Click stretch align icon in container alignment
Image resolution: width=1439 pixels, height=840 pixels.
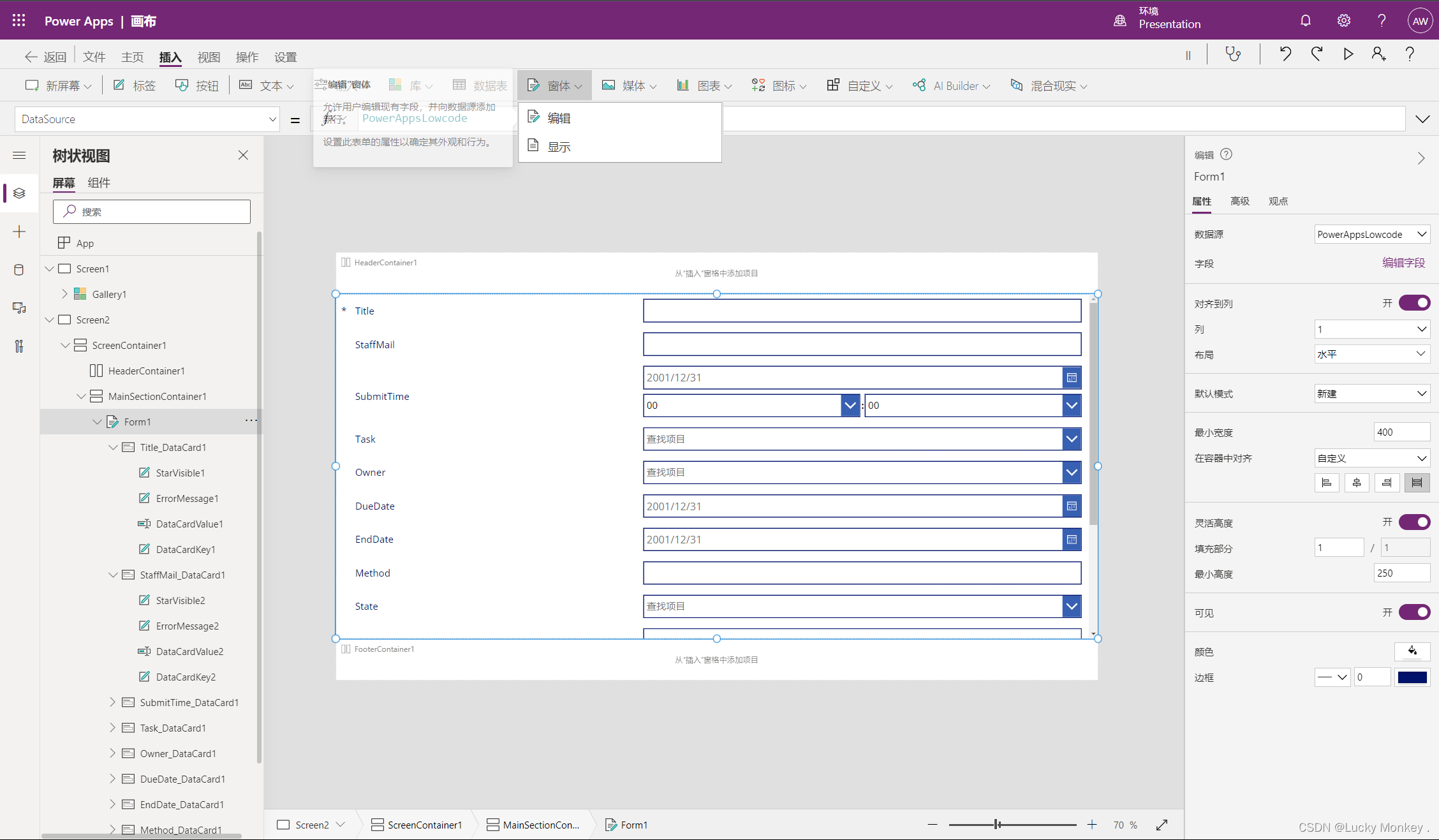(1417, 483)
